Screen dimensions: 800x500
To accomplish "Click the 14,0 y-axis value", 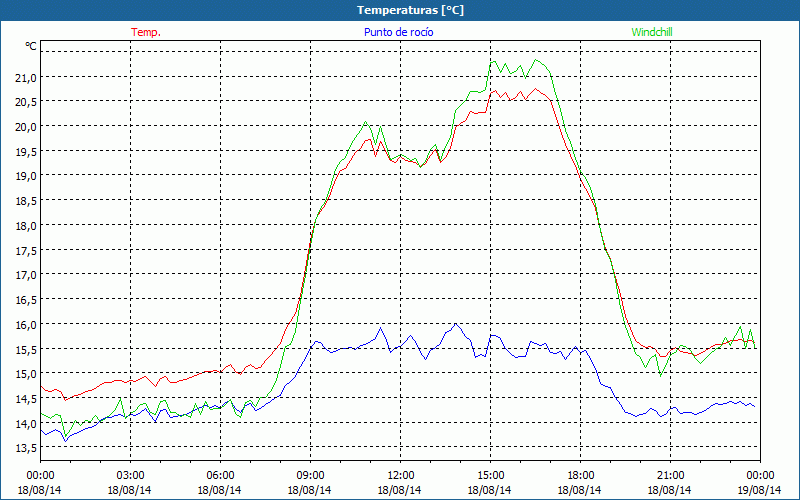I will [27, 423].
